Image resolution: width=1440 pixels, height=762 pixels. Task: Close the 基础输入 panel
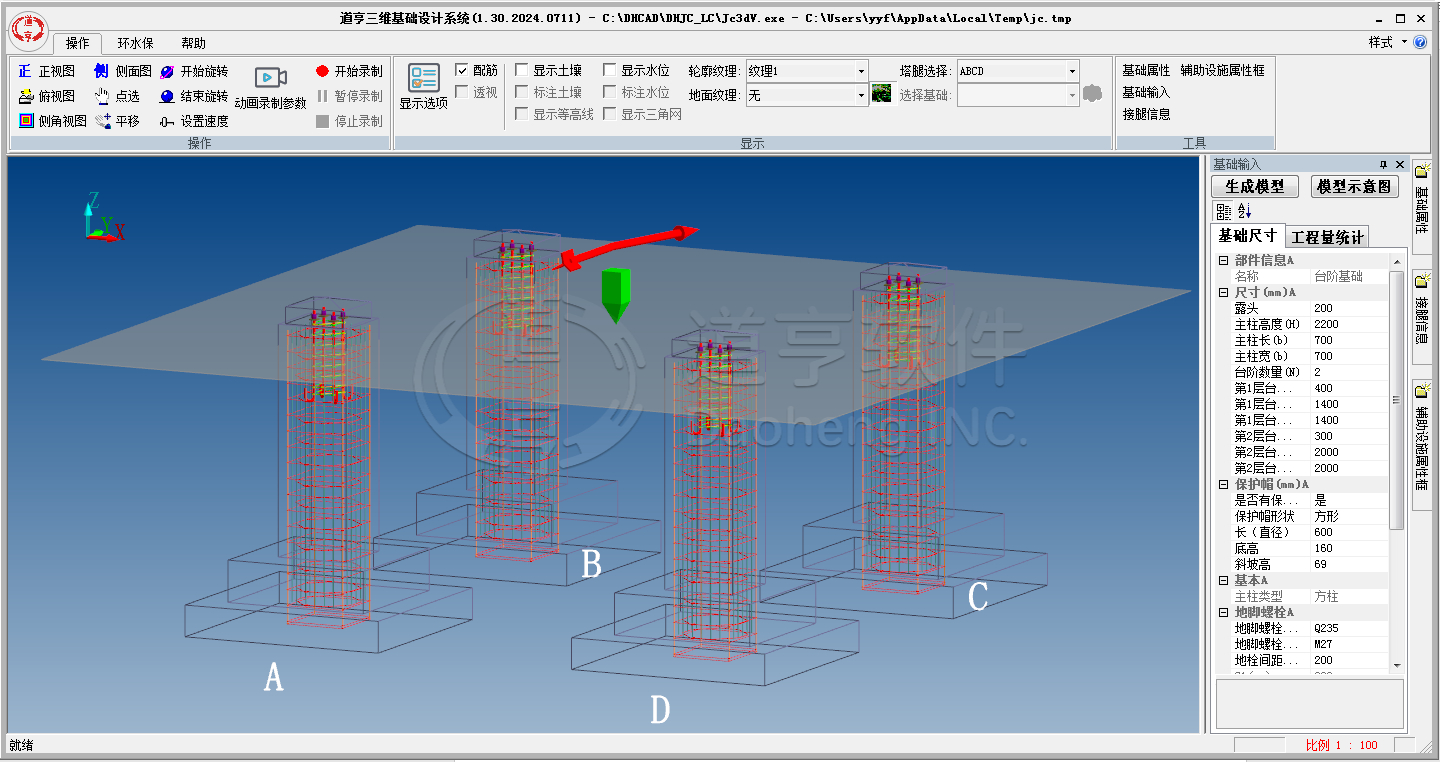coord(1399,164)
